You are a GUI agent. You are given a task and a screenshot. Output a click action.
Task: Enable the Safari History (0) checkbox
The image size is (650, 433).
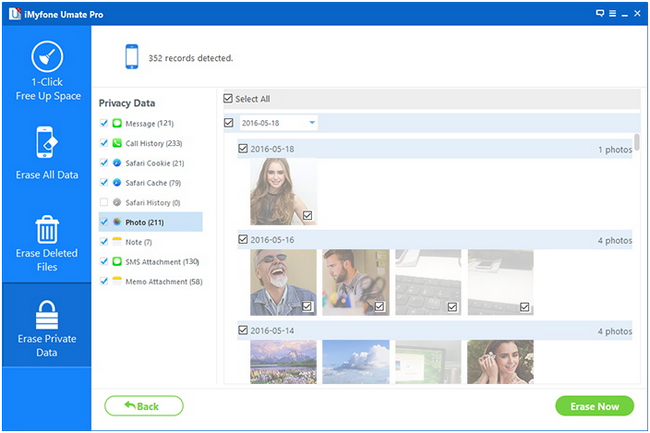click(104, 202)
